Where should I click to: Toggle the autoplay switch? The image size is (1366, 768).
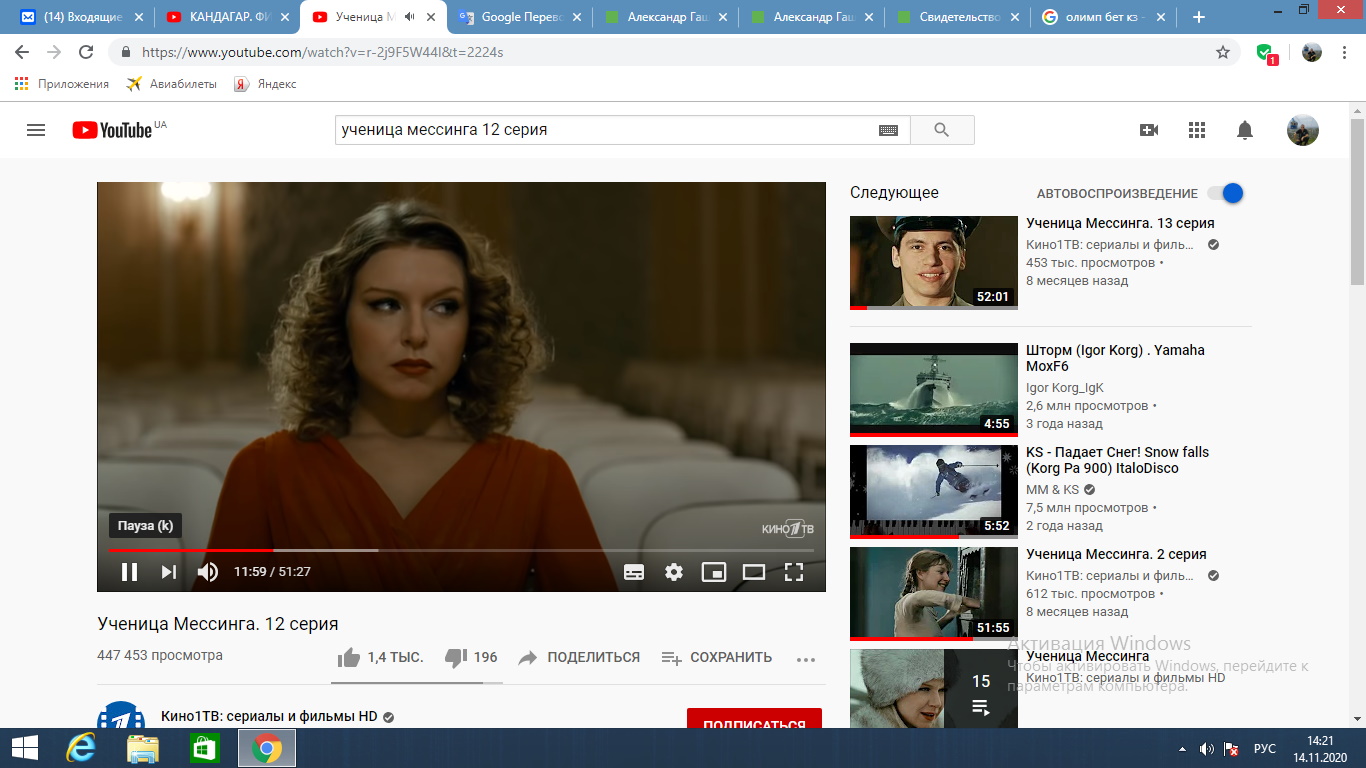point(1225,193)
